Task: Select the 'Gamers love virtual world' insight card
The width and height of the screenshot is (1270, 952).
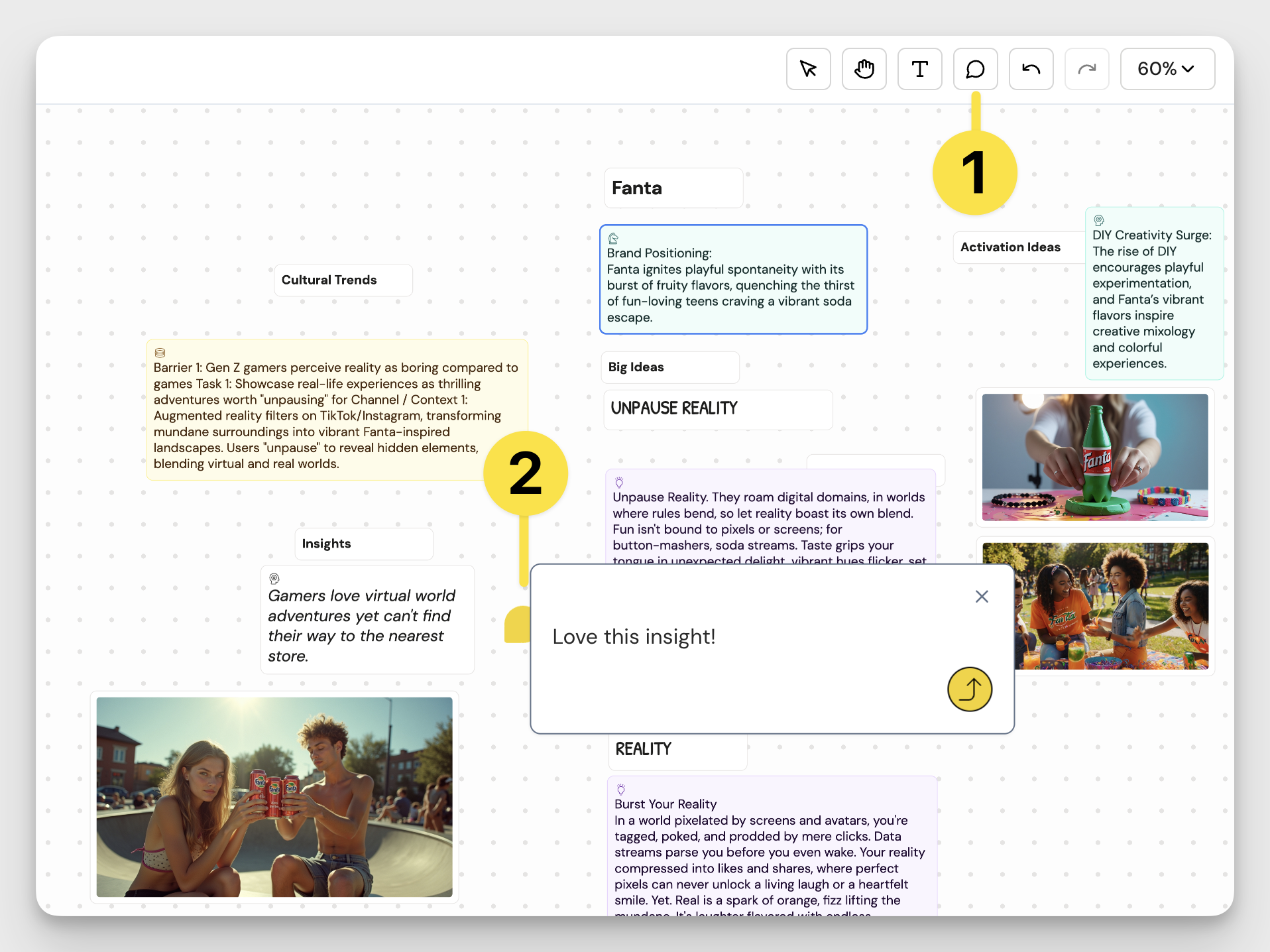Action: tap(367, 620)
